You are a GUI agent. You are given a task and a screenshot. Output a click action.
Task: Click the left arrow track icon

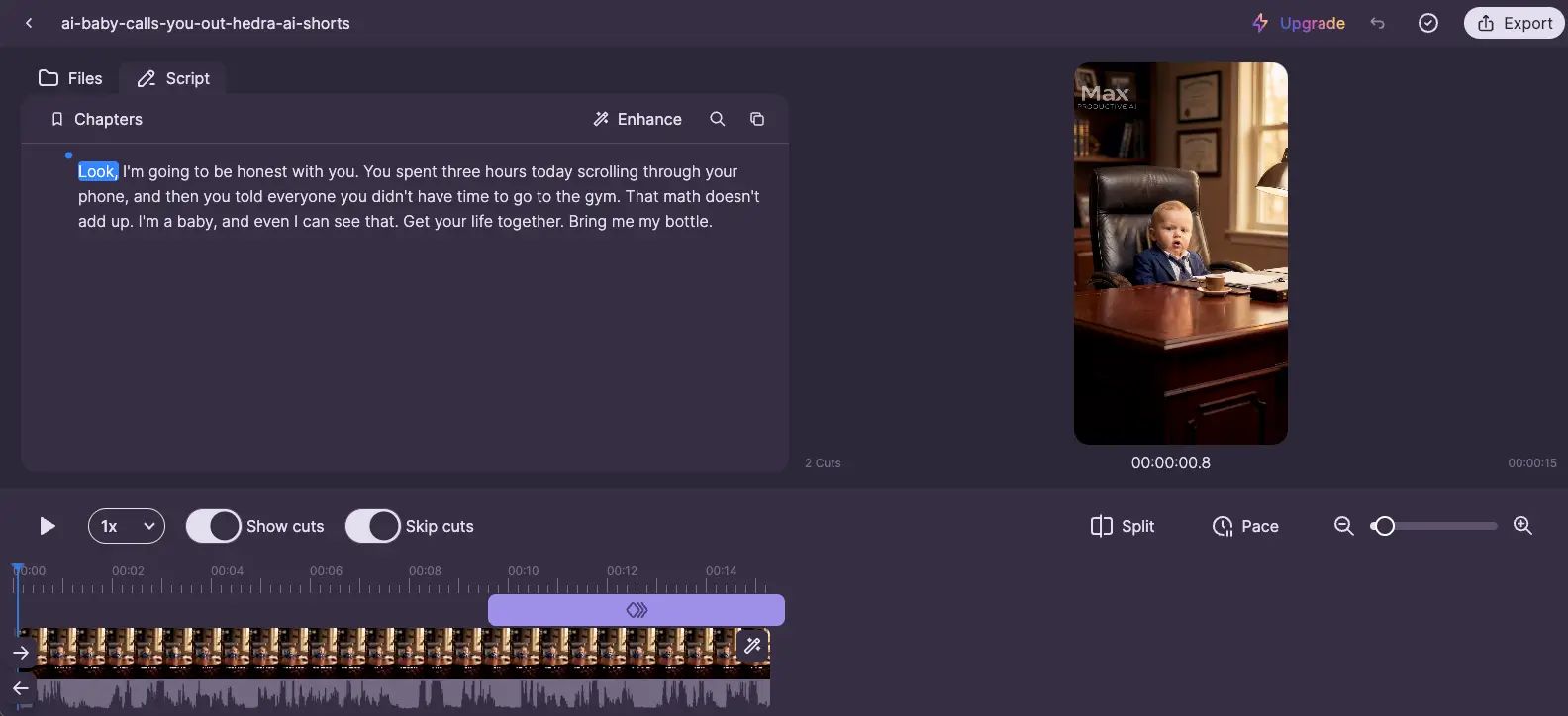[x=21, y=688]
